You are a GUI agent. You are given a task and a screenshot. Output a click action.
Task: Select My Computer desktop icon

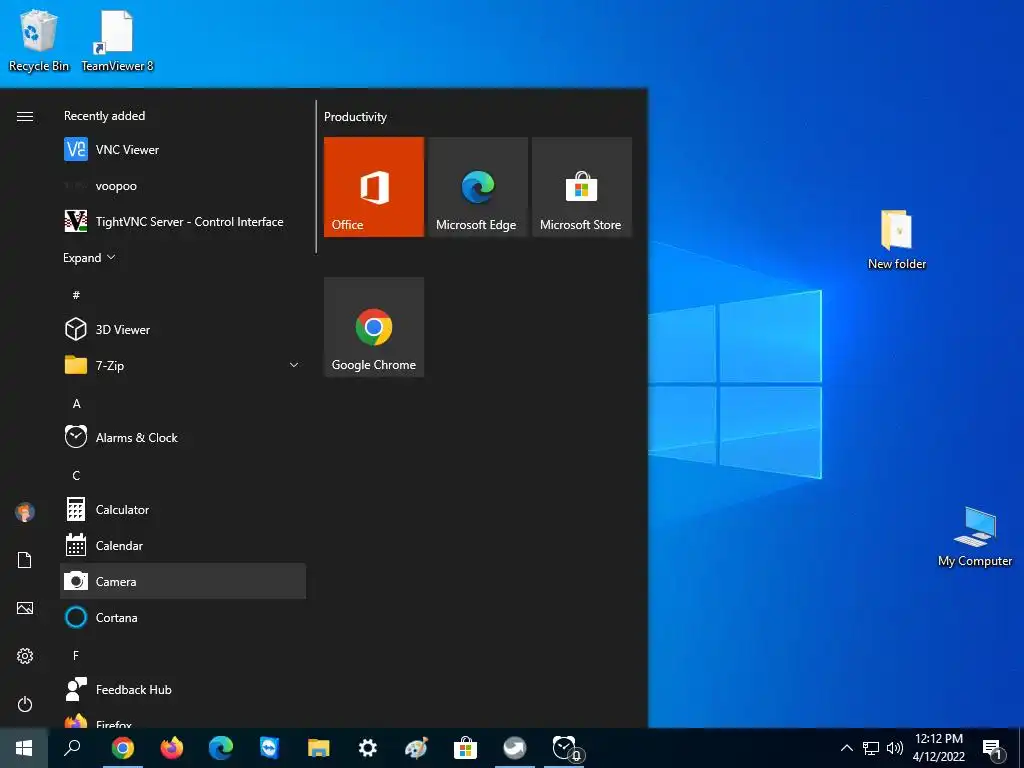point(975,537)
